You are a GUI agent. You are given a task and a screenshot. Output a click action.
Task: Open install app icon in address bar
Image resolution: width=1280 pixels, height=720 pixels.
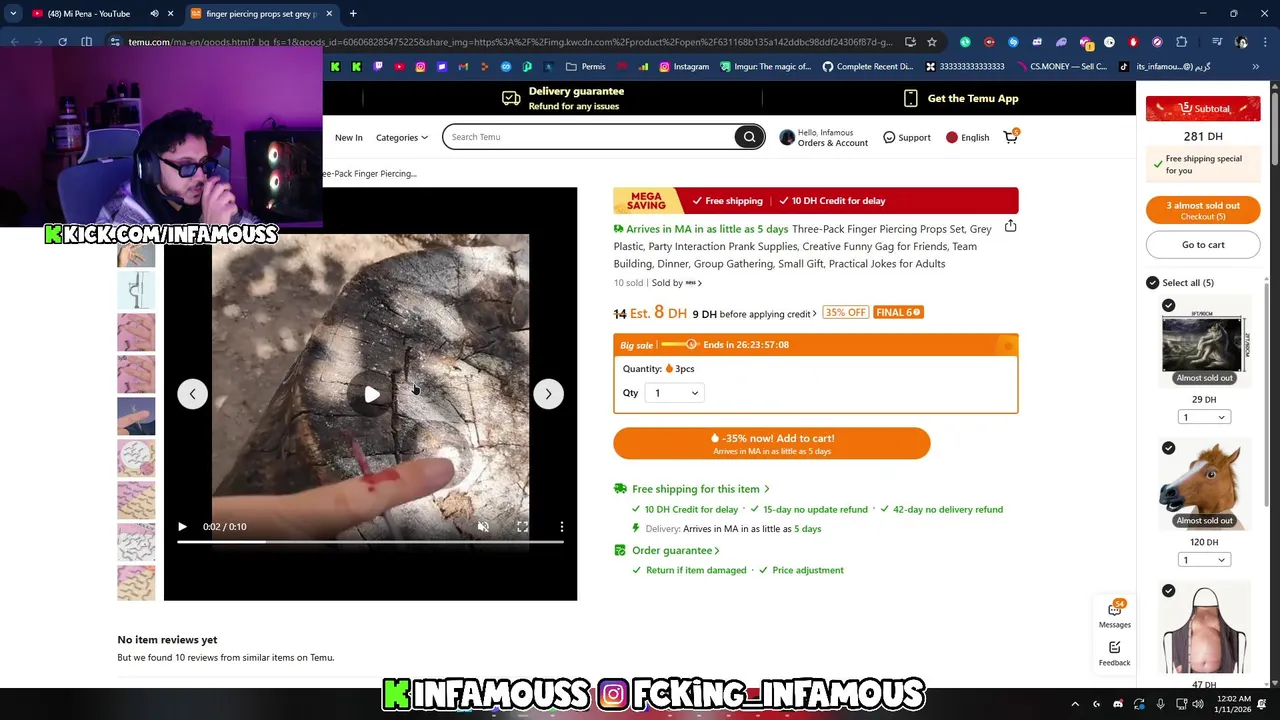910,42
